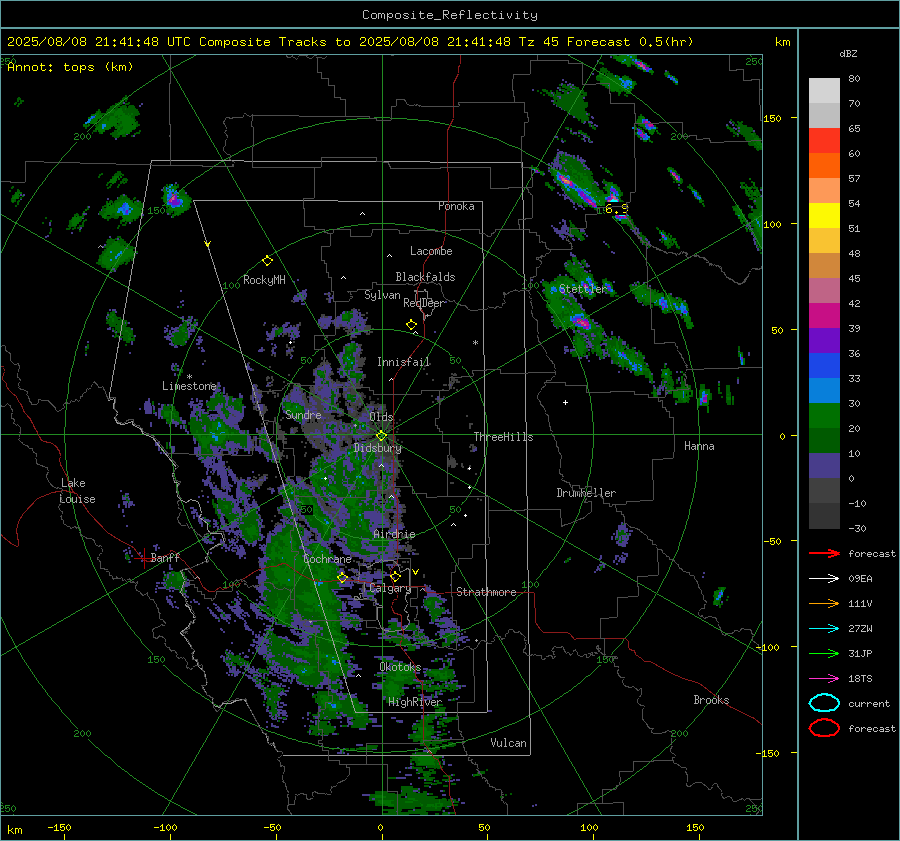This screenshot has width=900, height=841.
Task: Click the Sylvan label
Action: click(x=382, y=295)
